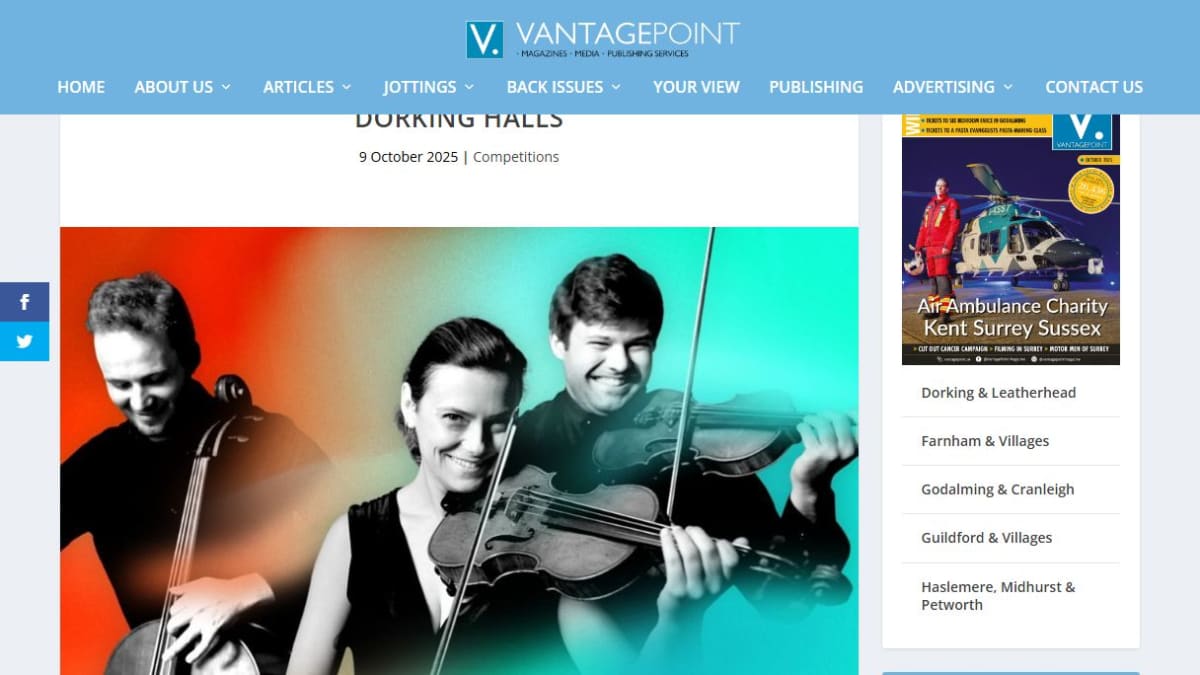Open the Advertising dropdown chevron
This screenshot has width=1200, height=675.
coord(1008,87)
